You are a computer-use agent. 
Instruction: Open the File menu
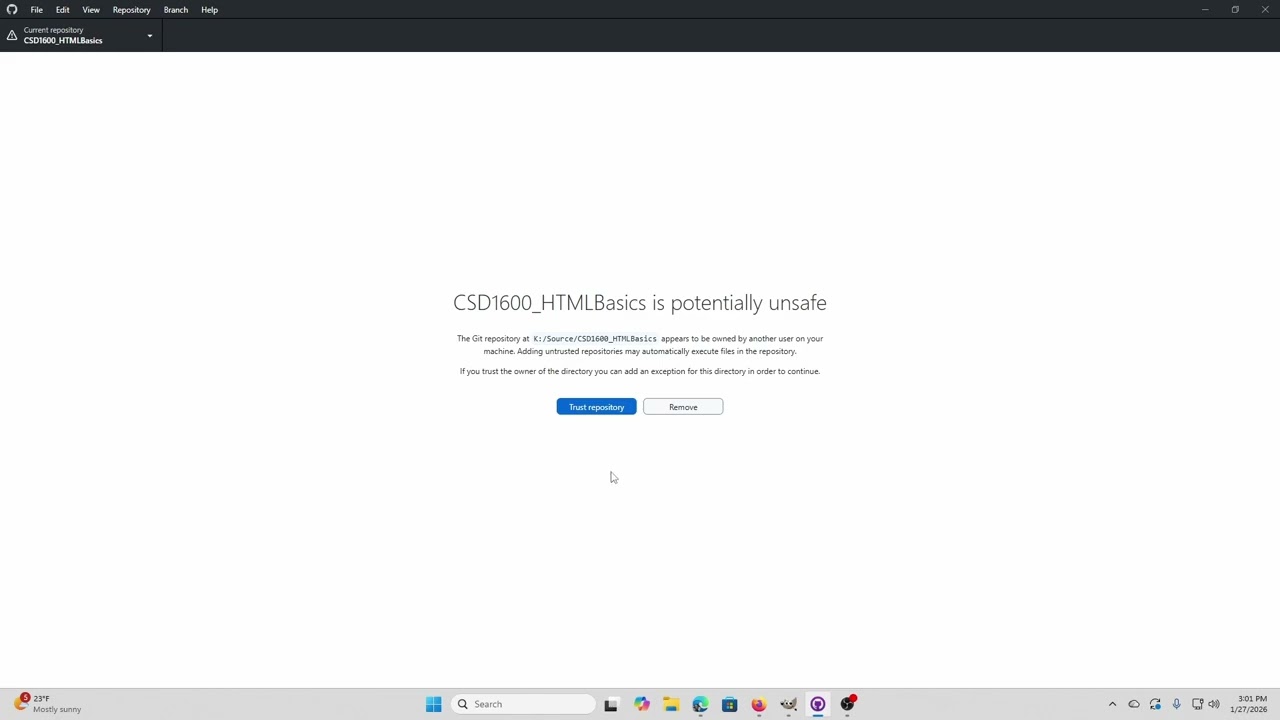point(36,10)
